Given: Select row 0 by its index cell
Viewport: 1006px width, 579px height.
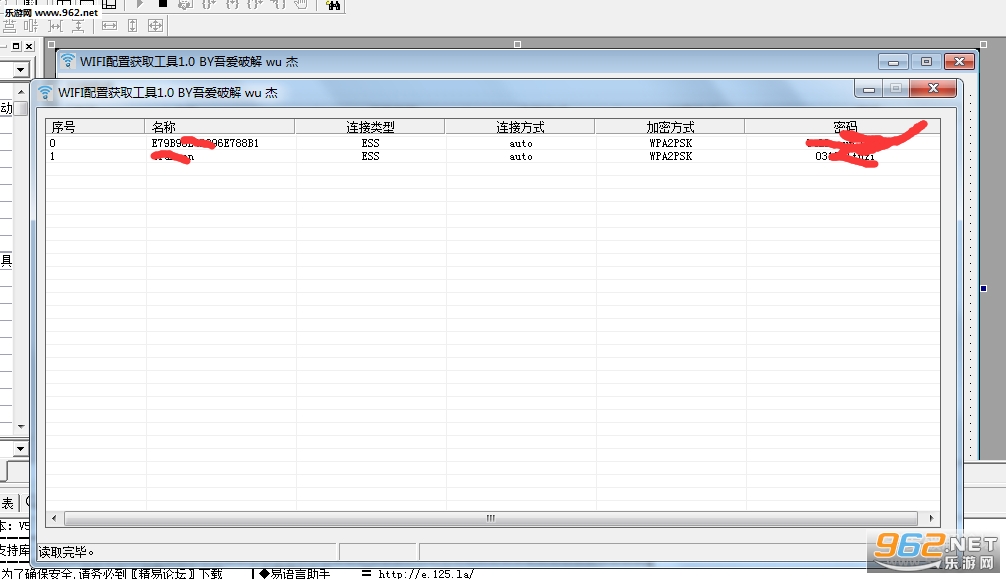Looking at the screenshot, I should pyautogui.click(x=53, y=143).
